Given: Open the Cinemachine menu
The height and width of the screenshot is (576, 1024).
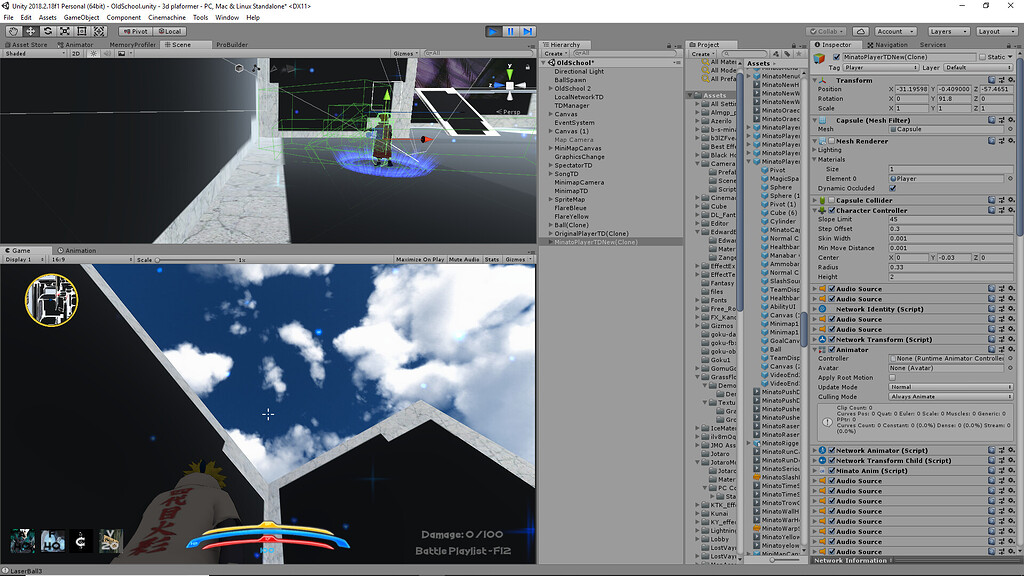Looking at the screenshot, I should 166,17.
